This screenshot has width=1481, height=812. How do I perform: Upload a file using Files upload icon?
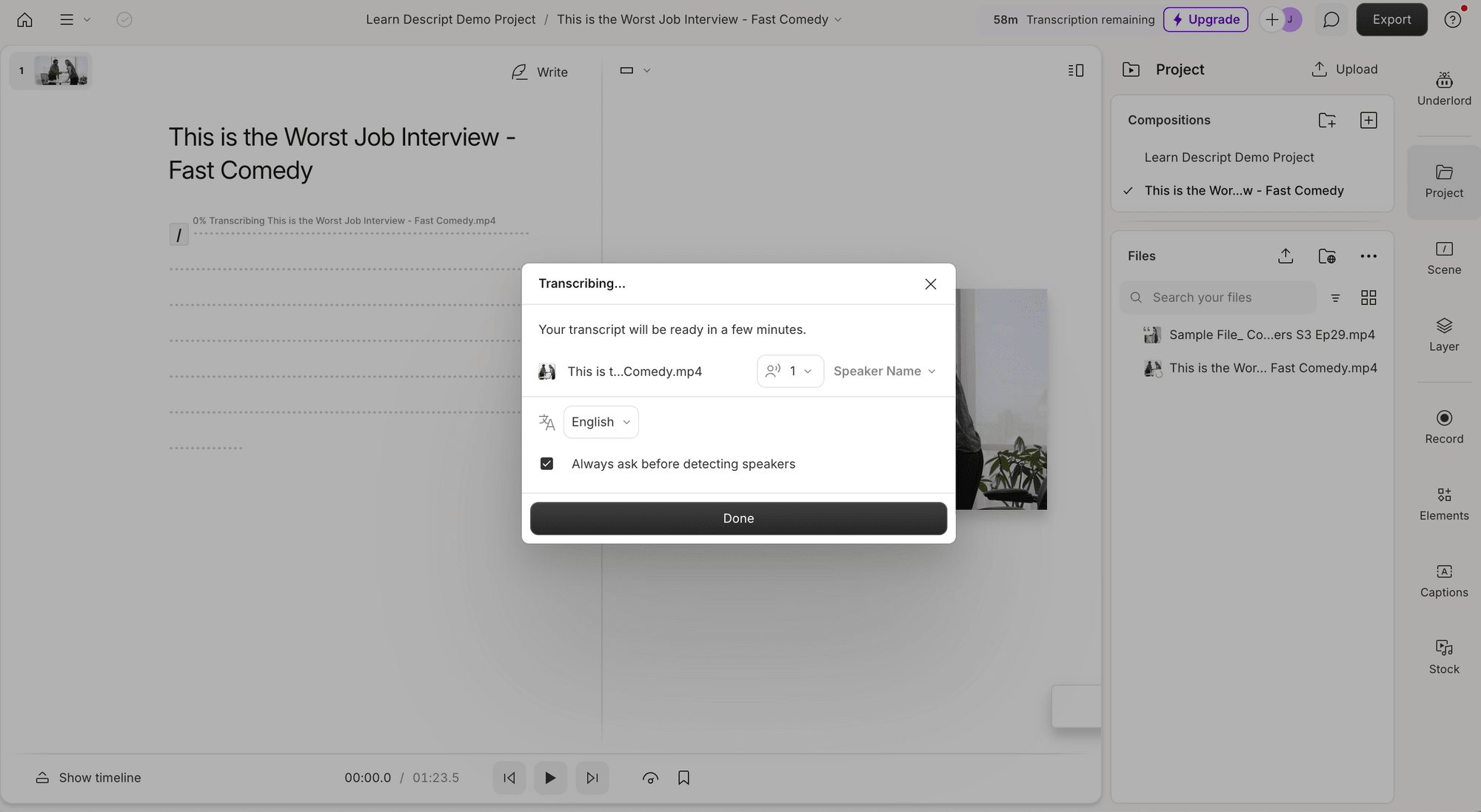[x=1286, y=256]
